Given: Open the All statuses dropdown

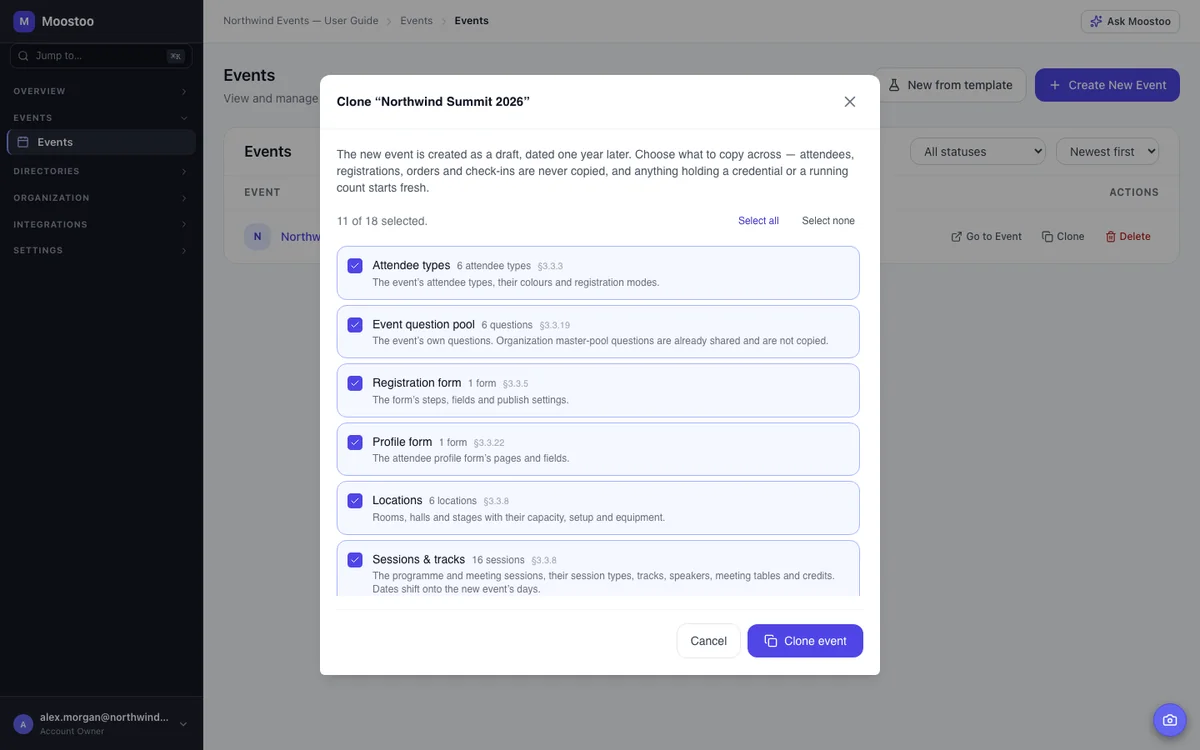Looking at the screenshot, I should pos(978,152).
